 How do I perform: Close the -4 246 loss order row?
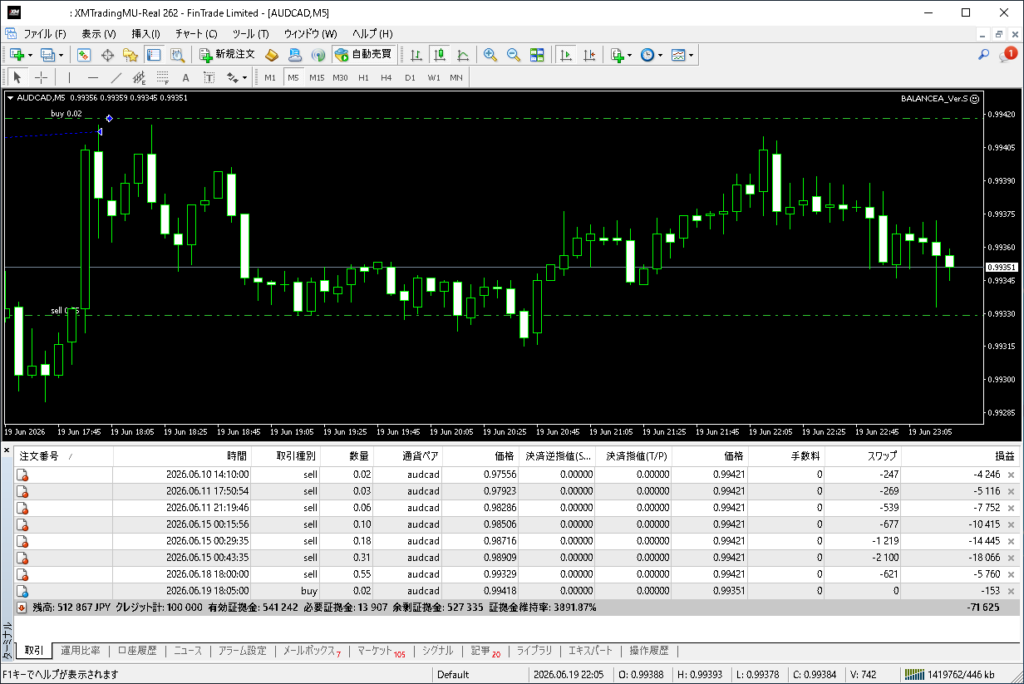[x=1011, y=475]
